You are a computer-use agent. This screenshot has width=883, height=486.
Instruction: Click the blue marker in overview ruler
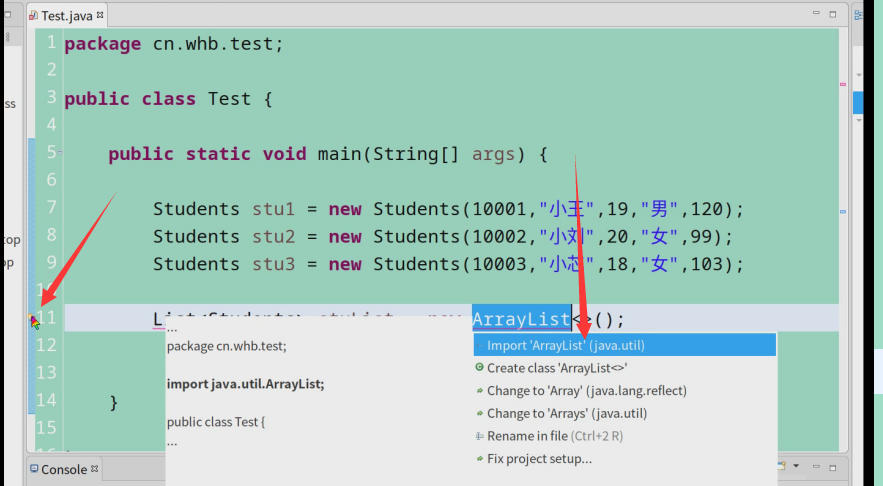(843, 212)
